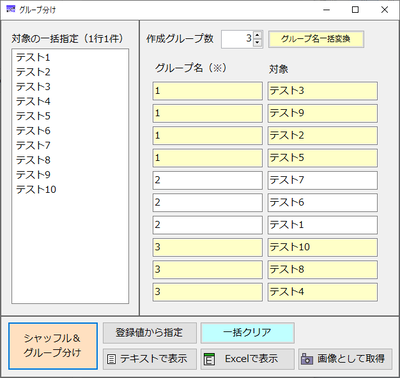Maximize the グループ分け window
Screen dimensions: 400x378
[355, 10]
